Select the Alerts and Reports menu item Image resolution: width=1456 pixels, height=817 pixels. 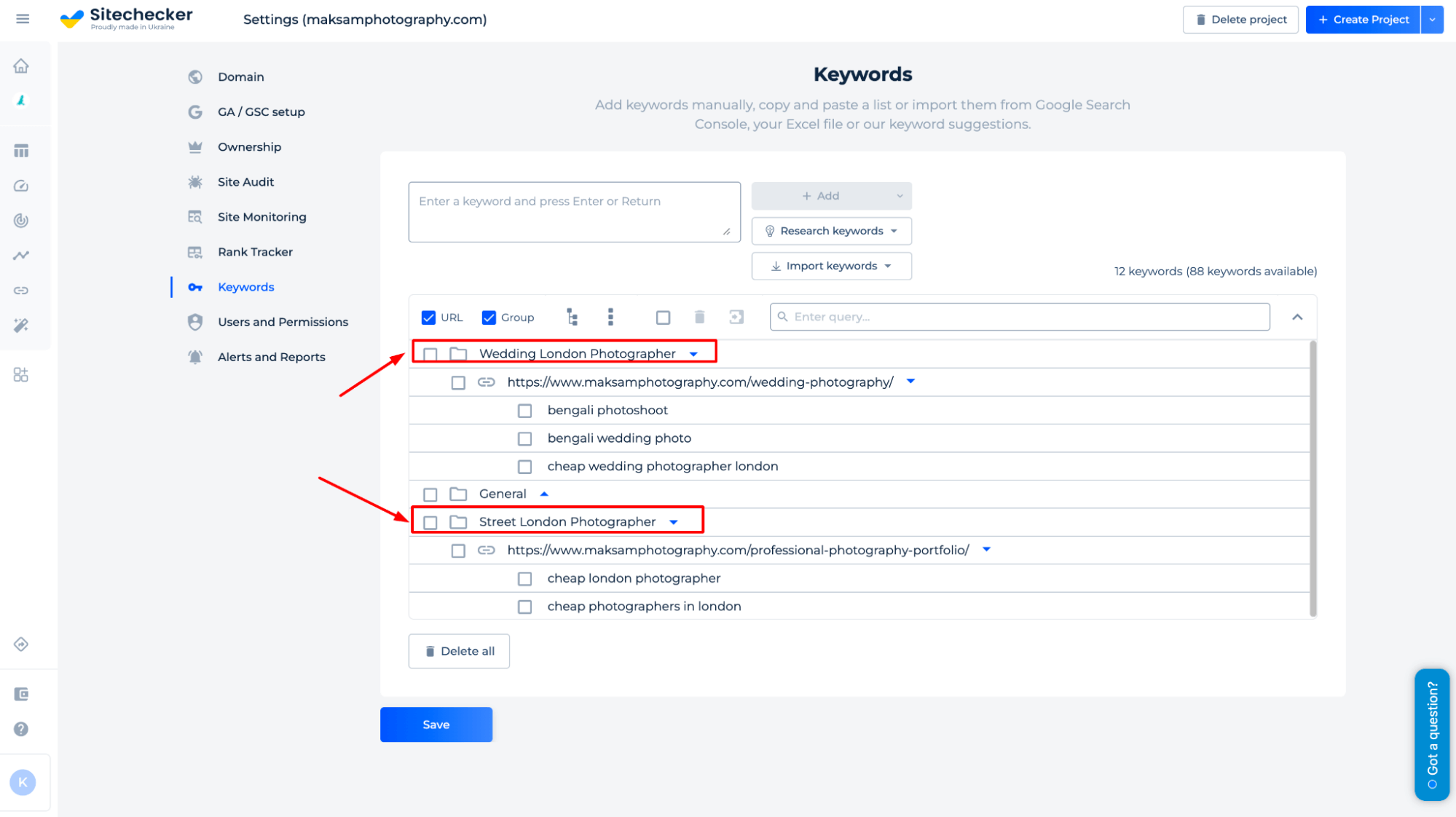pyautogui.click(x=271, y=357)
